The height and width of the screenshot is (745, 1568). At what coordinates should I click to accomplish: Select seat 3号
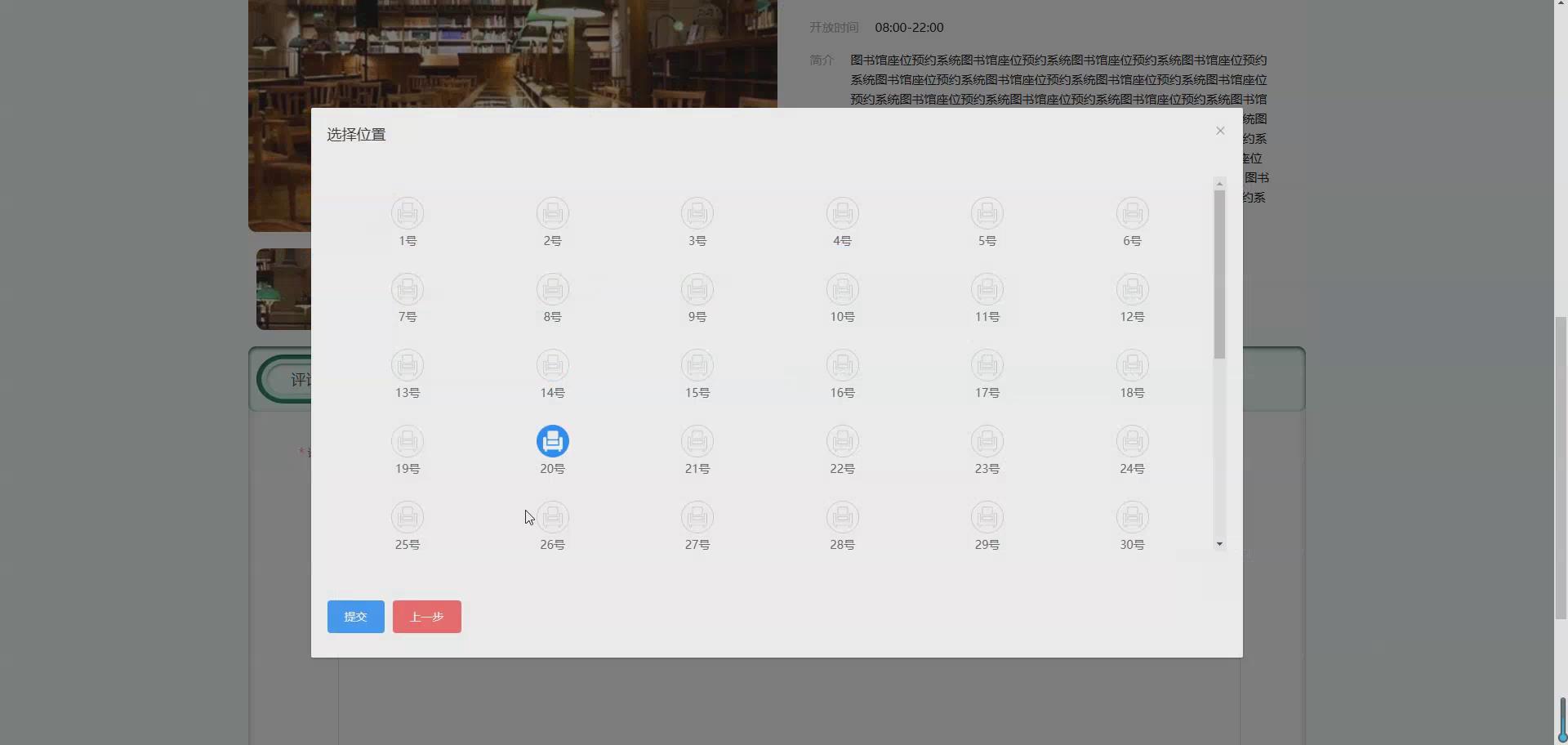(697, 212)
